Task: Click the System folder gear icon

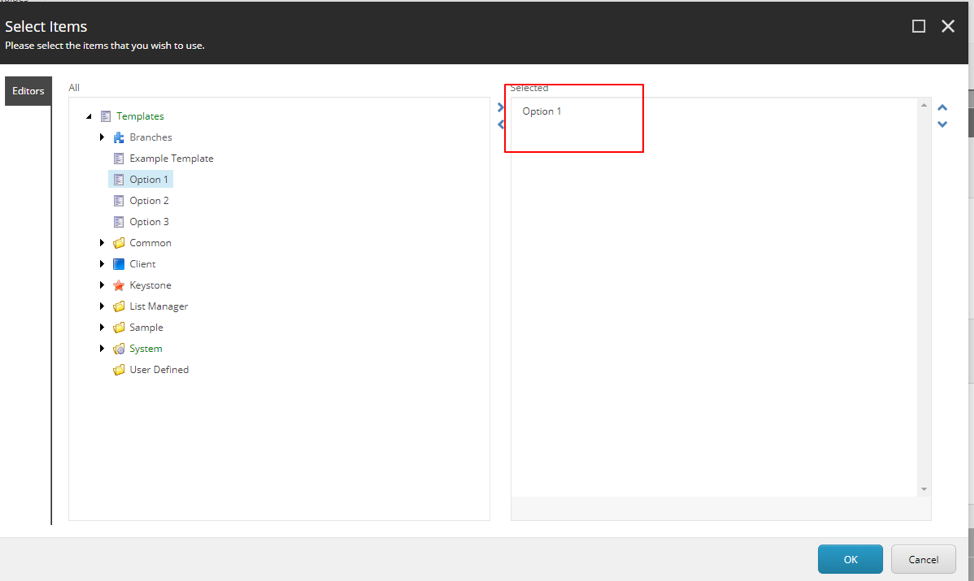Action: pyautogui.click(x=119, y=349)
